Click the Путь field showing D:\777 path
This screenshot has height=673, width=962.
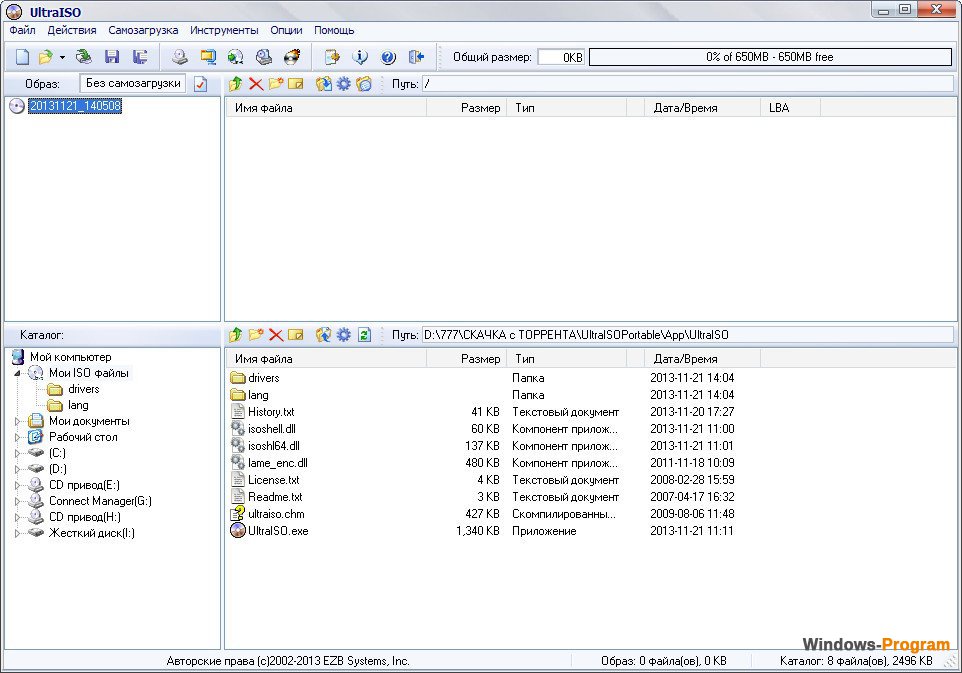(688, 335)
